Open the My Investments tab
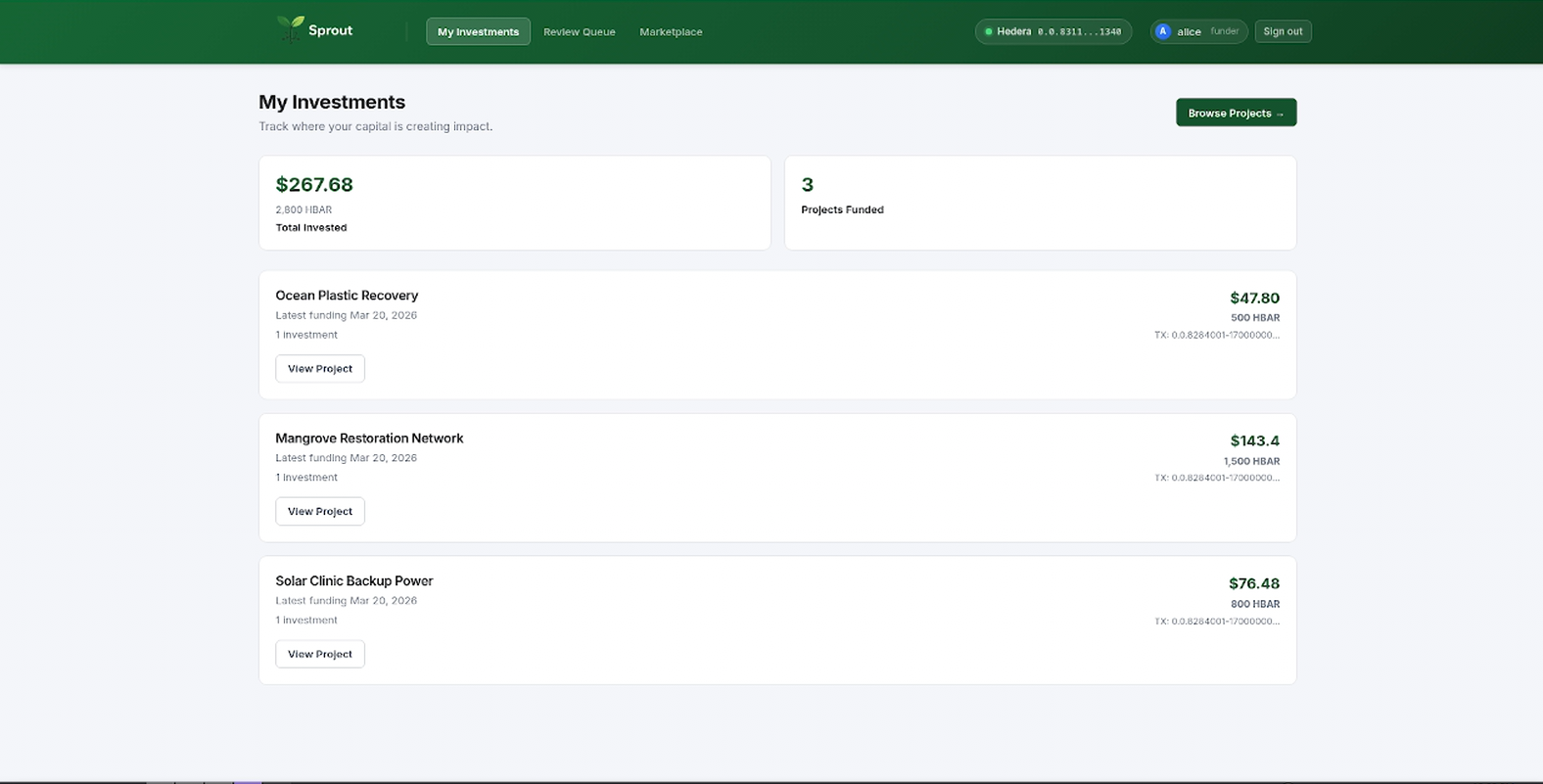Screen dimensions: 1543x784 (x=478, y=31)
